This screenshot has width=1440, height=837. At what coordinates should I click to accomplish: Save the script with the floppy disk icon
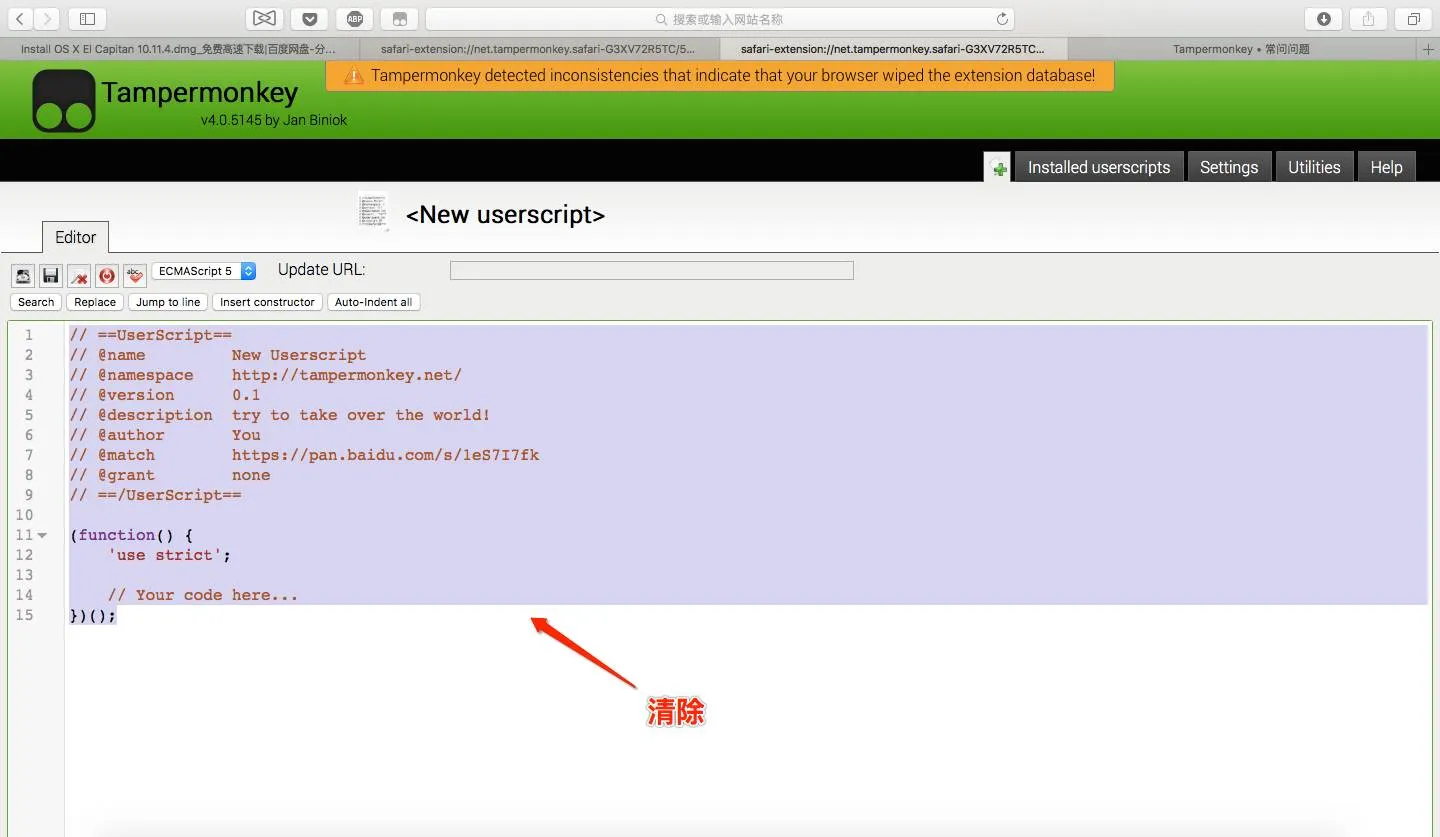51,275
